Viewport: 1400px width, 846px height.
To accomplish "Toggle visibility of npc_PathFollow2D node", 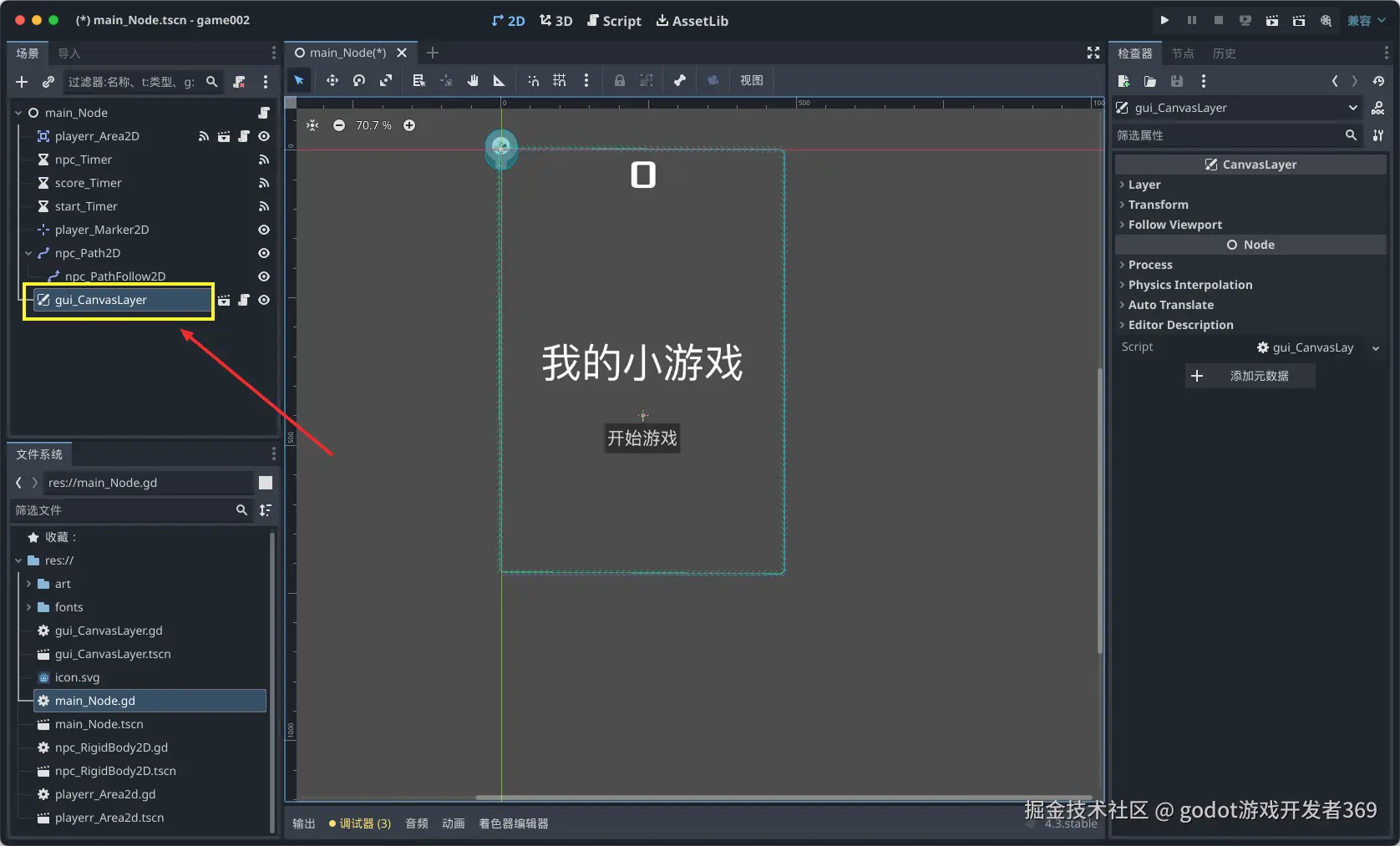I will pyautogui.click(x=264, y=276).
